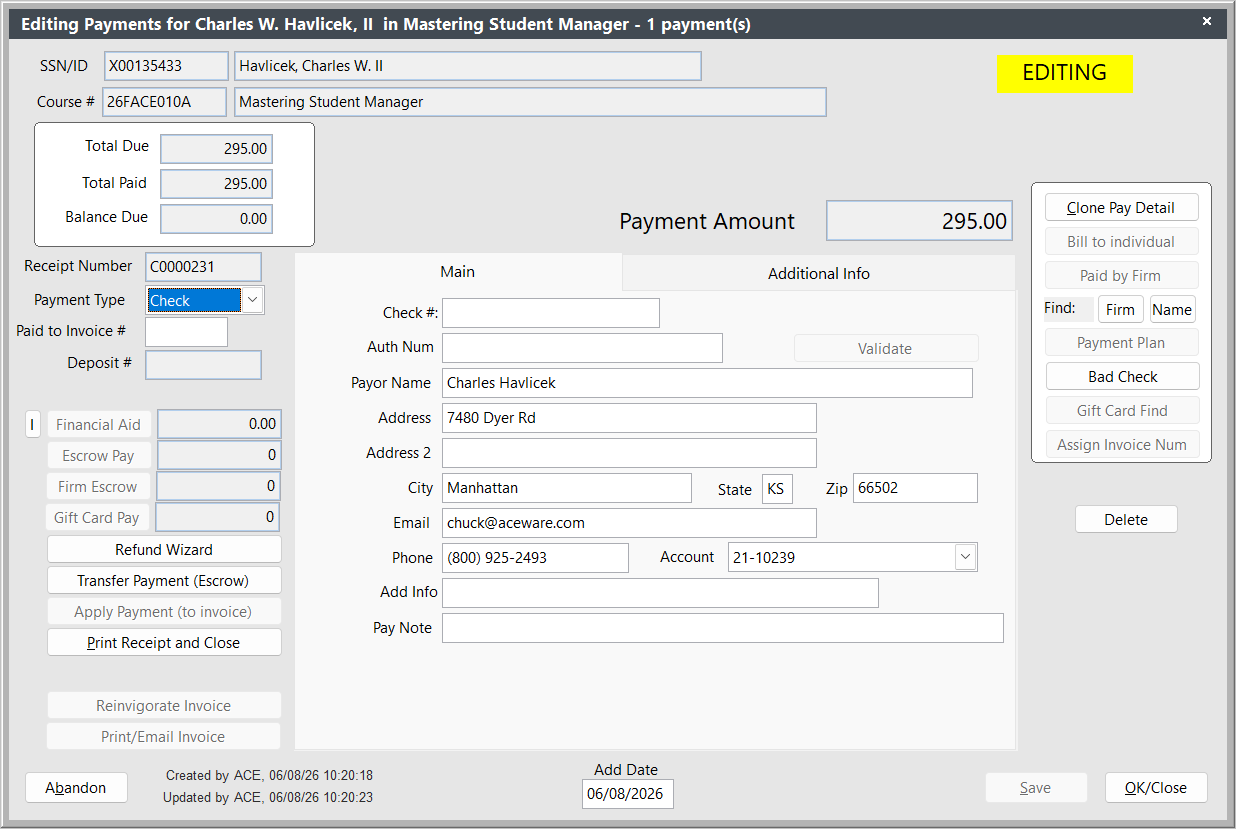This screenshot has width=1236, height=829.
Task: Click the Paid to Invoice # field
Action: tap(186, 332)
